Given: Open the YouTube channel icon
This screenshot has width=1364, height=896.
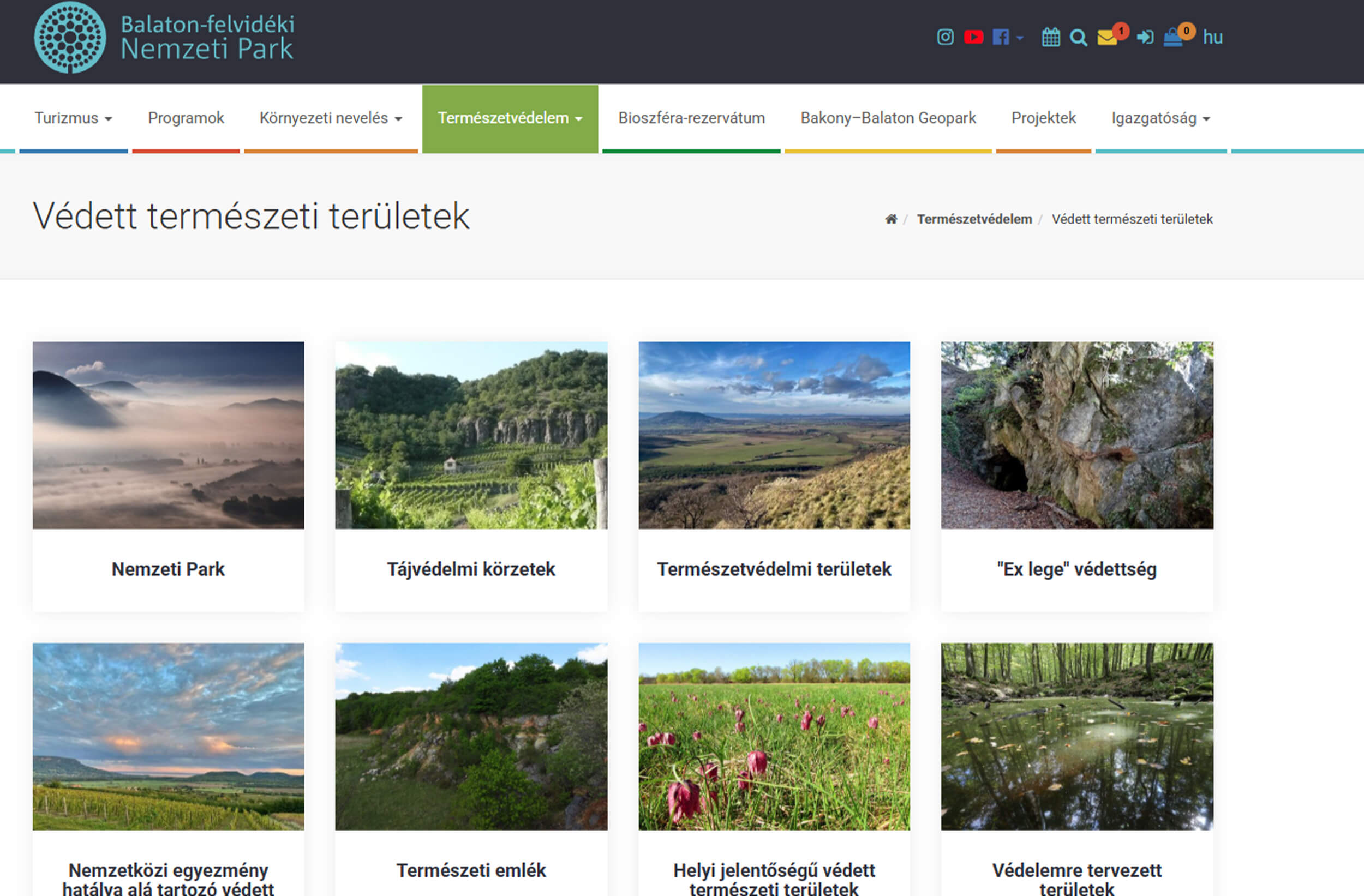Looking at the screenshot, I should 973,37.
